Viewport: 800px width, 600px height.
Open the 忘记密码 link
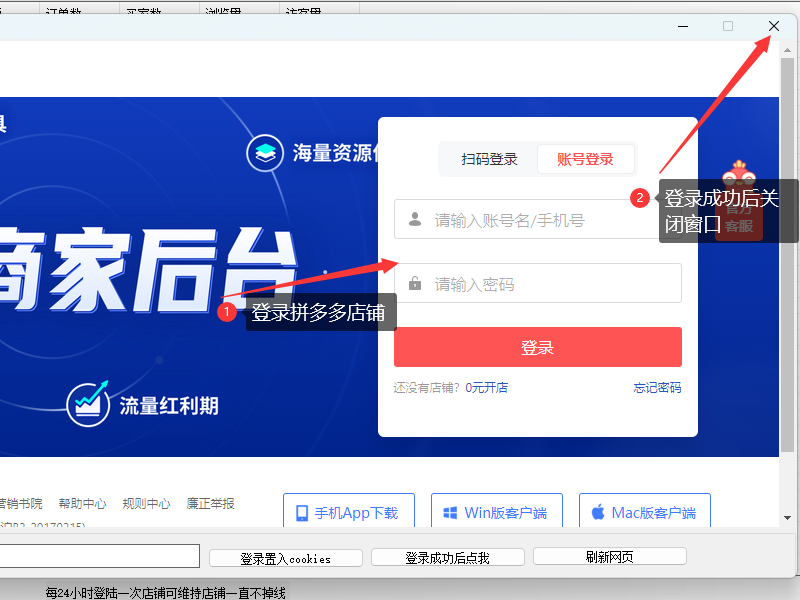point(657,388)
